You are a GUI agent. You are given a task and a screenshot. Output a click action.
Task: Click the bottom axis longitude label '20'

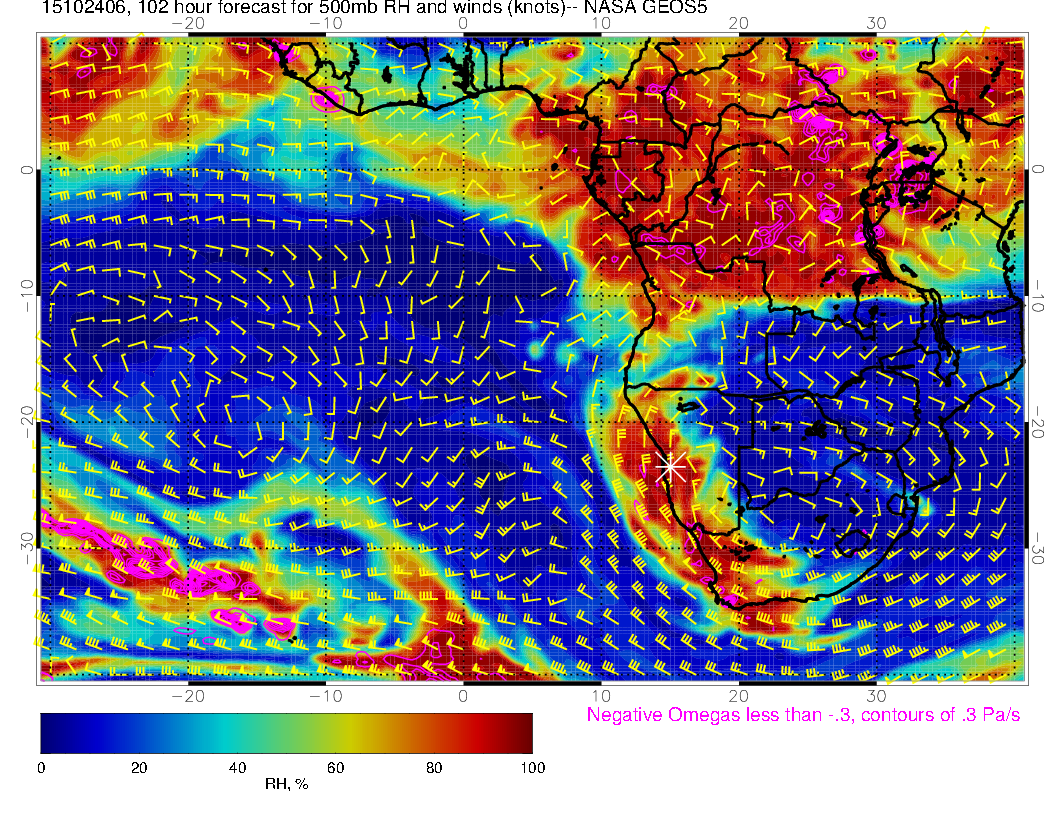pos(739,696)
